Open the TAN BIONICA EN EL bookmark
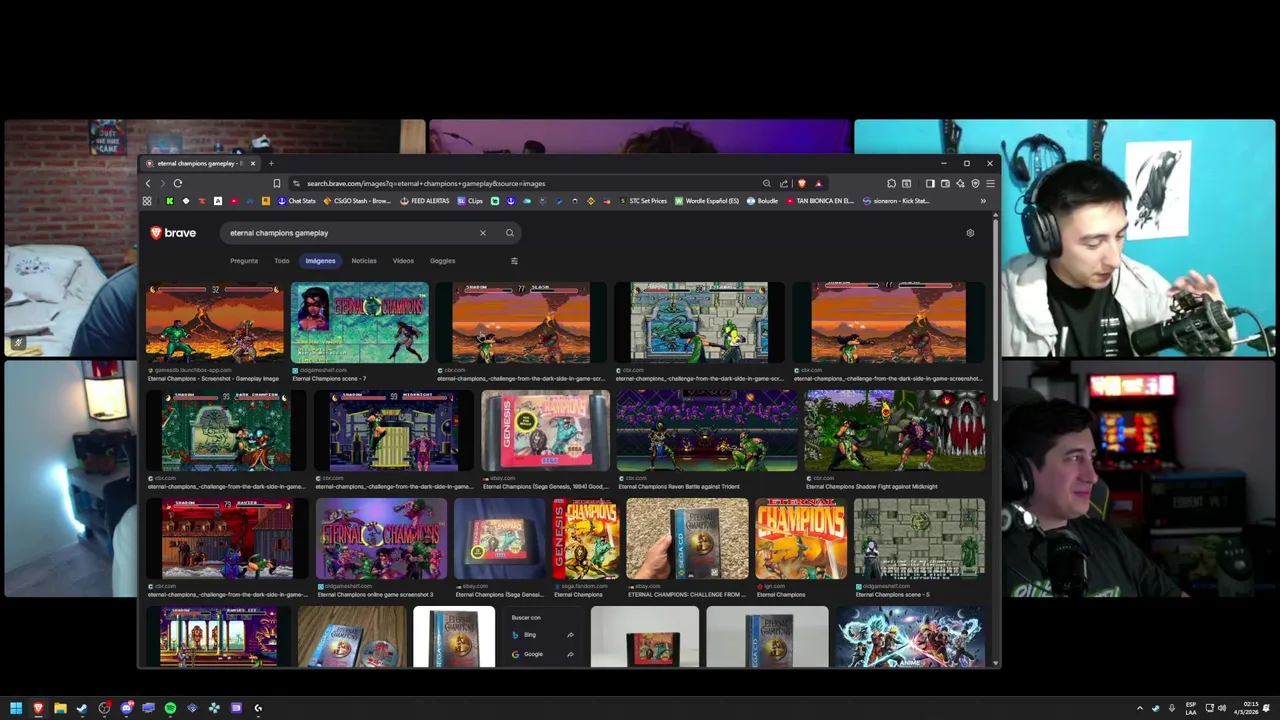 tap(820, 201)
